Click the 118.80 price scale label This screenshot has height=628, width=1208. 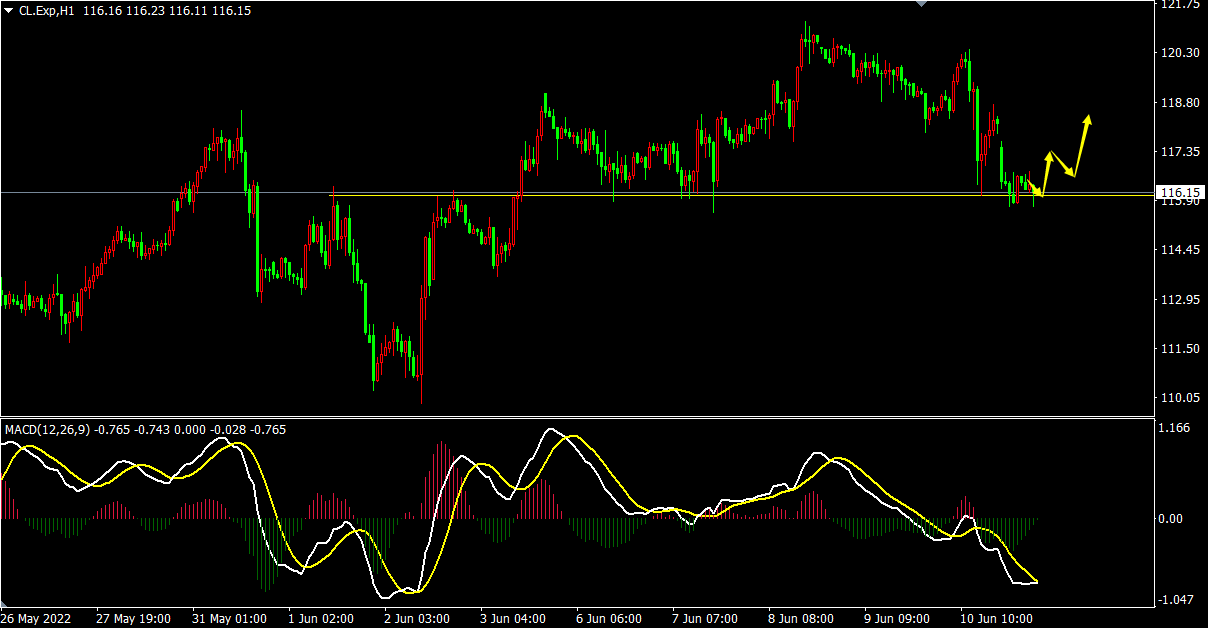click(1178, 102)
